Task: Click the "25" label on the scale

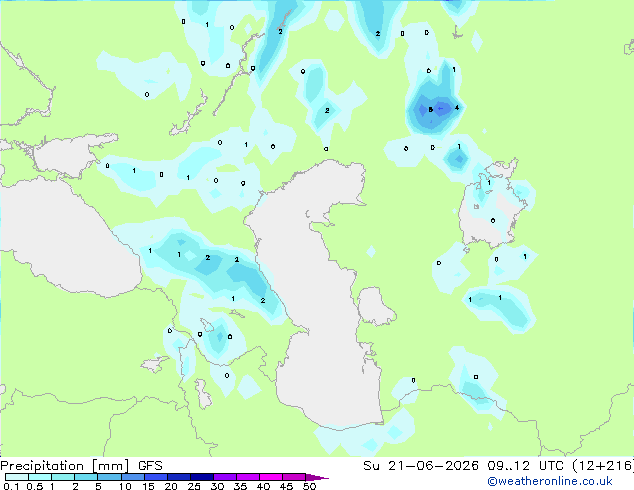Action: click(194, 486)
